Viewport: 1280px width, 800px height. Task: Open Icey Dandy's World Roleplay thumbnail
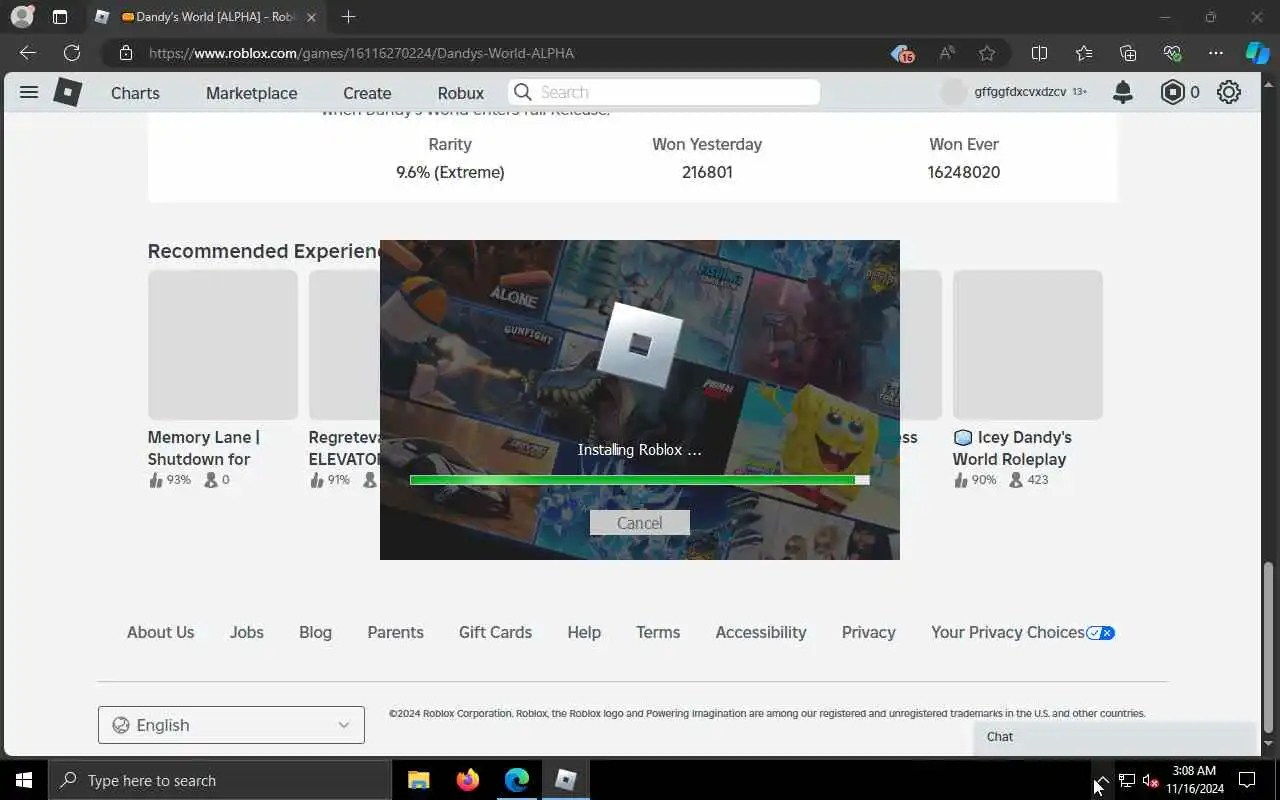pyautogui.click(x=1028, y=345)
